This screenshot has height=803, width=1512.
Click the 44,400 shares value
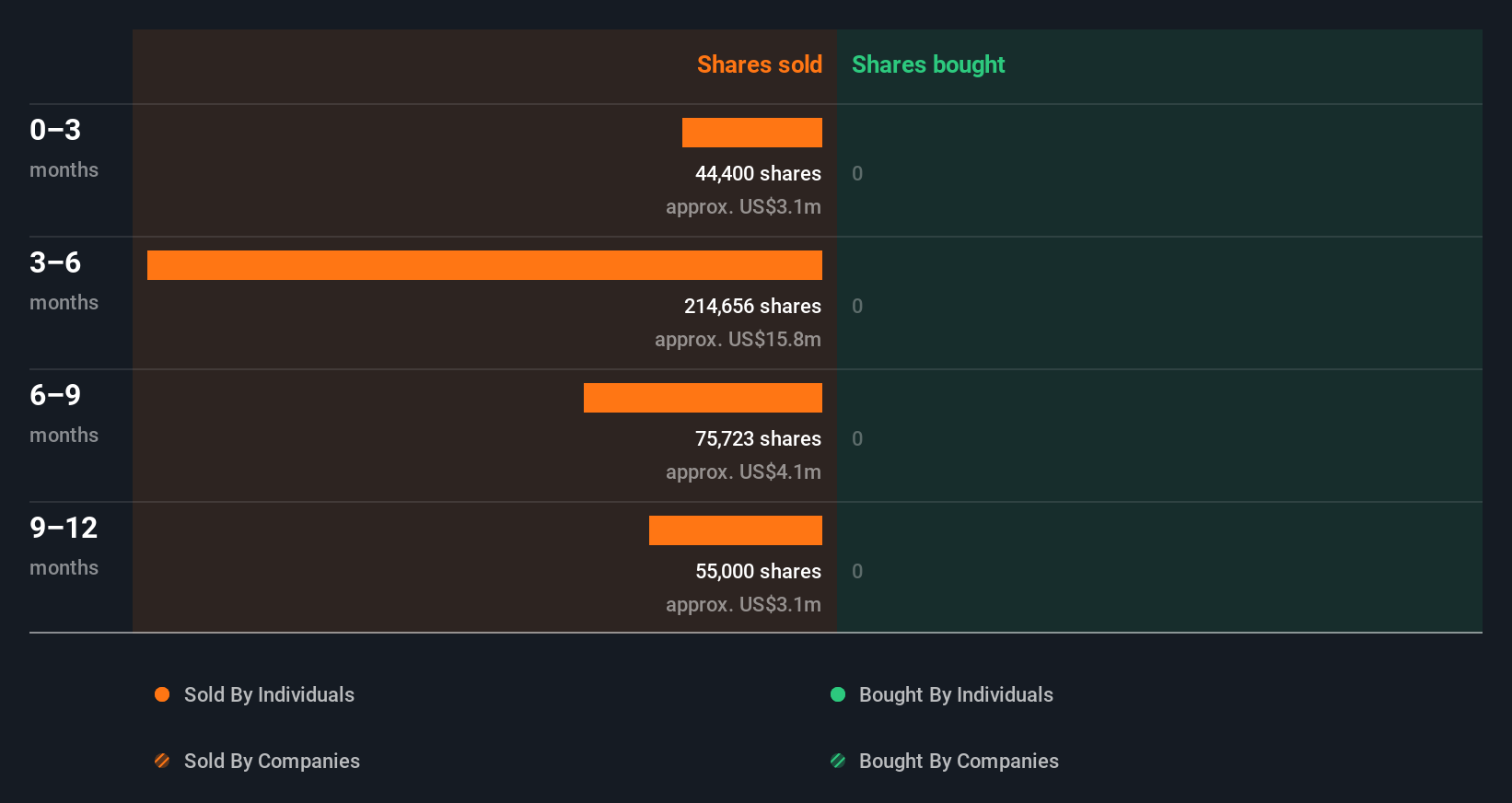click(758, 173)
